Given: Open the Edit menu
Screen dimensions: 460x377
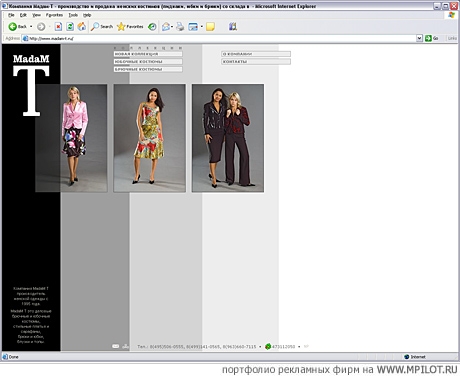Looking at the screenshot, I should tap(23, 15).
